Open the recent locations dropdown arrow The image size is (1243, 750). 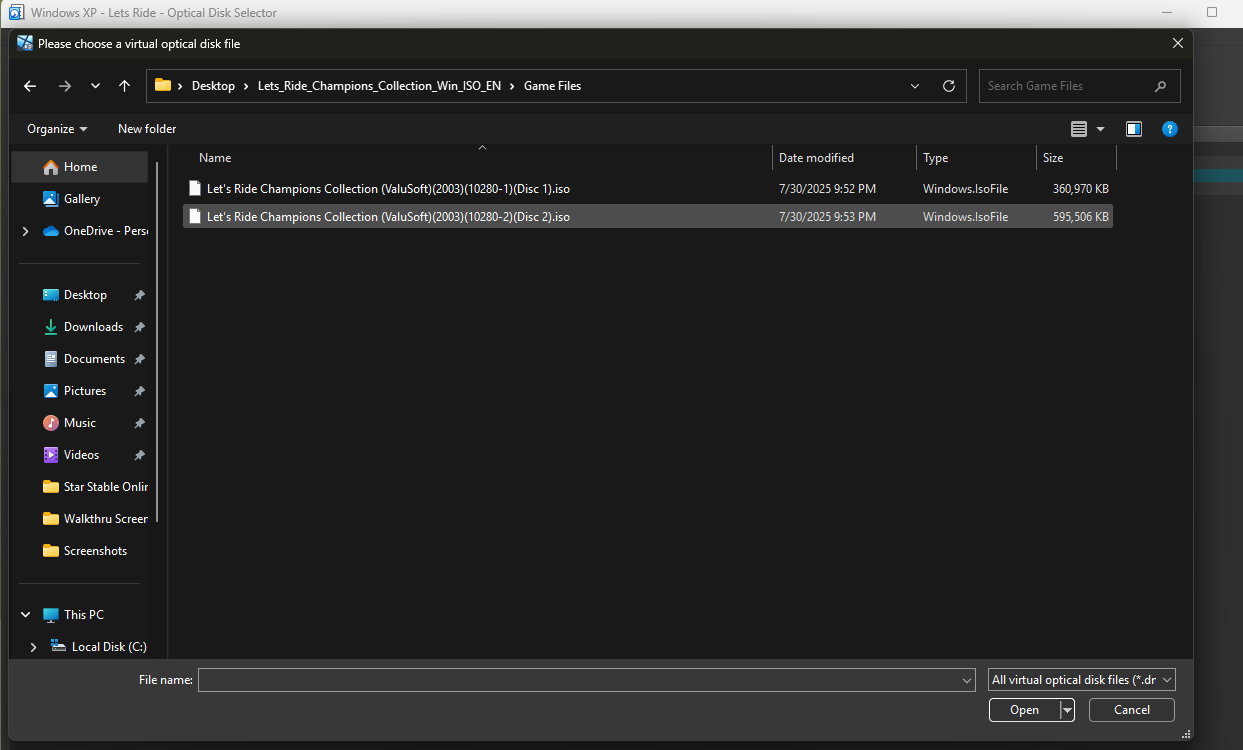(95, 86)
